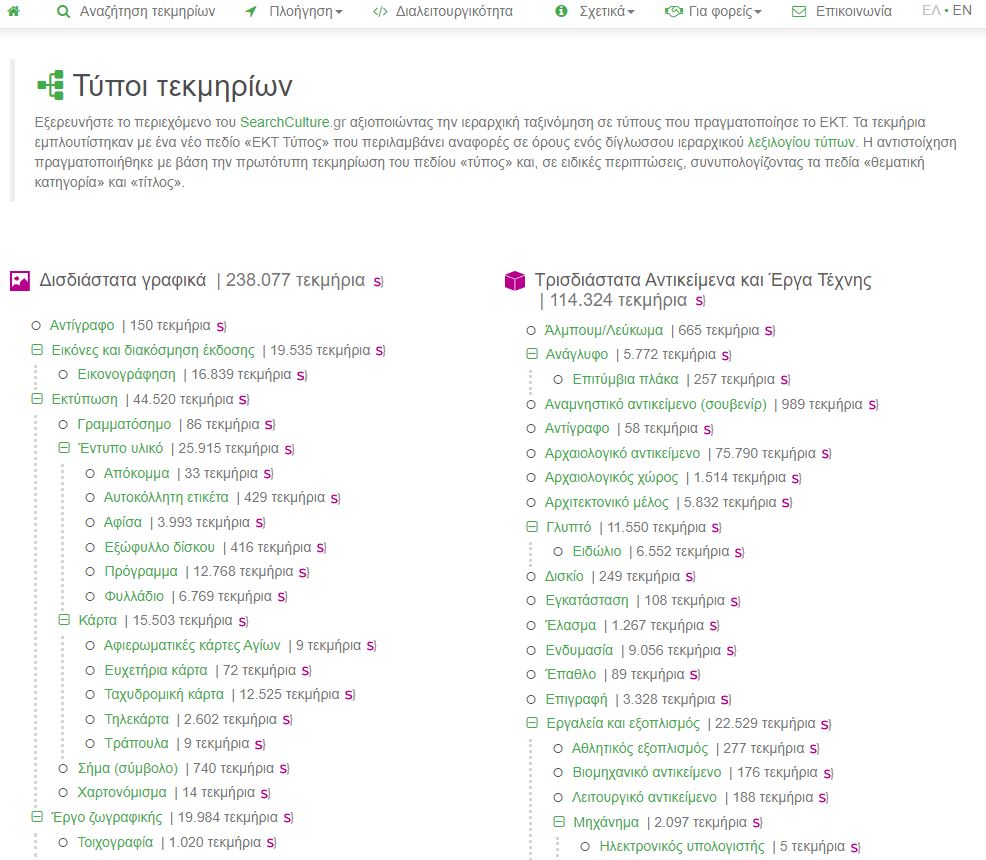Viewport: 986px width, 860px height.
Task: Click the home icon in the navigation bar
Action: coord(13,13)
